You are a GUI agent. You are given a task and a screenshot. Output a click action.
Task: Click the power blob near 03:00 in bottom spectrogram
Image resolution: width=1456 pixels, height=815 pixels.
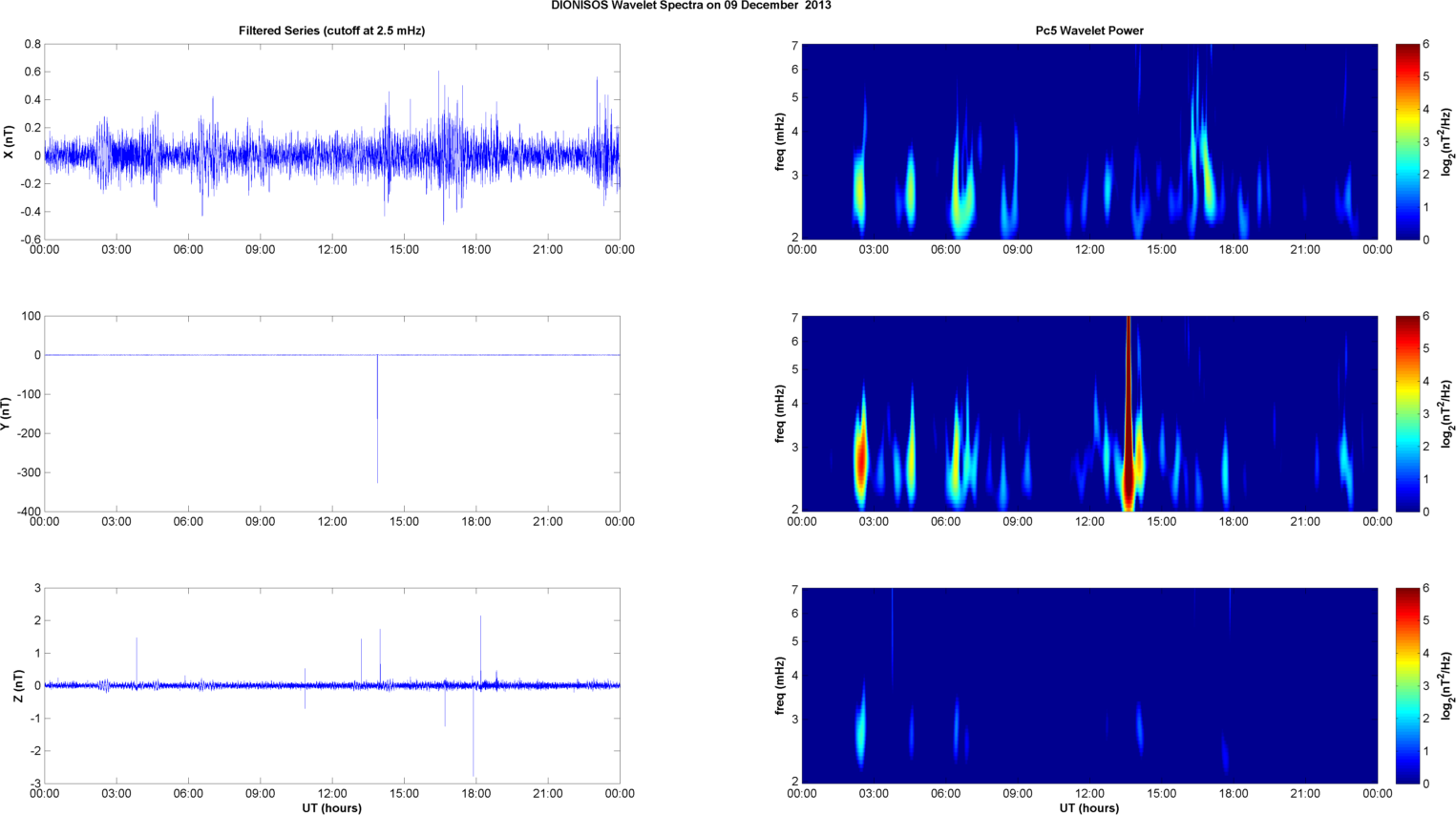[x=861, y=727]
